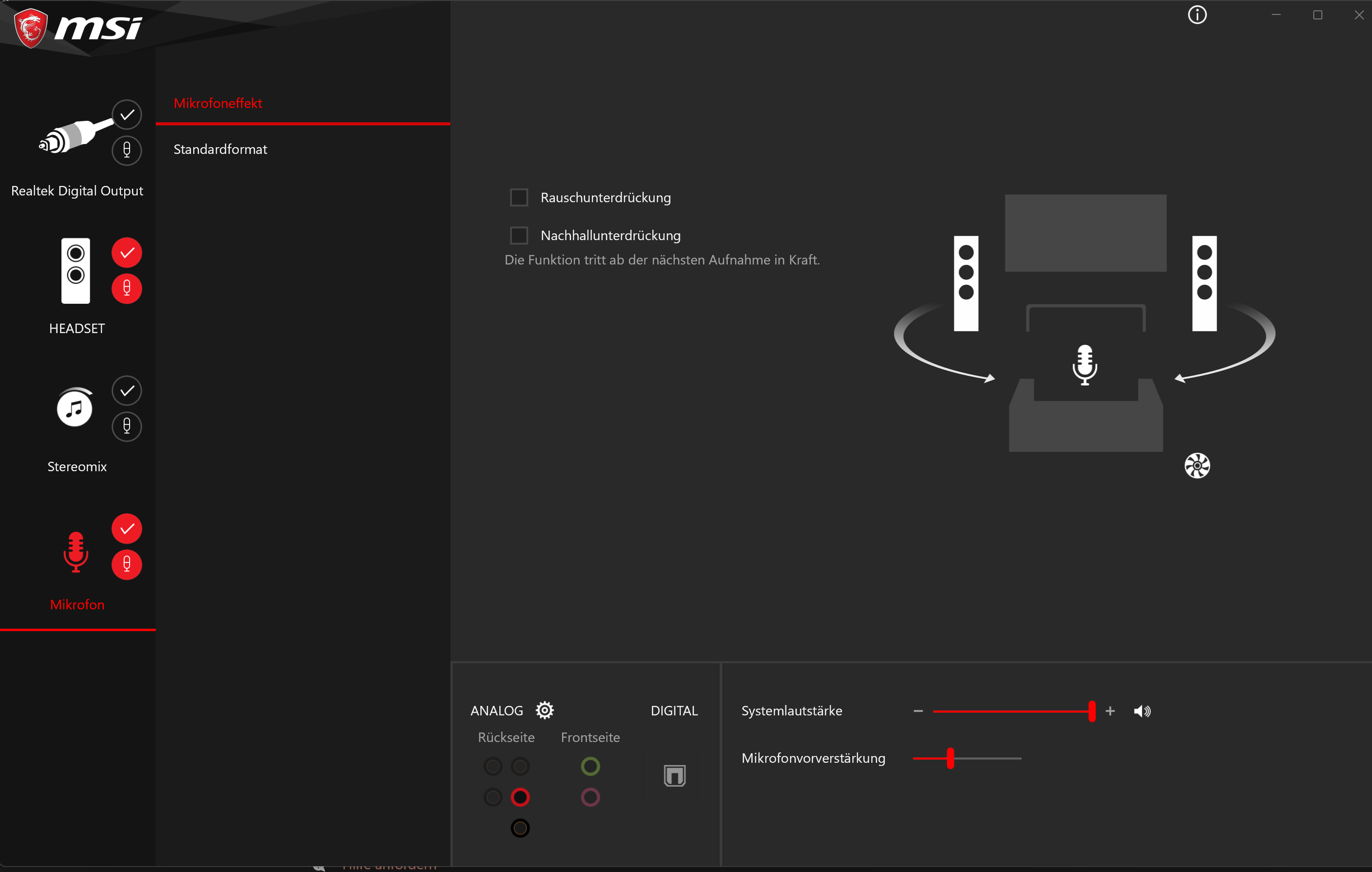Toggle the HEADSET default device checkmark
Viewport: 1372px width, 872px height.
126,252
